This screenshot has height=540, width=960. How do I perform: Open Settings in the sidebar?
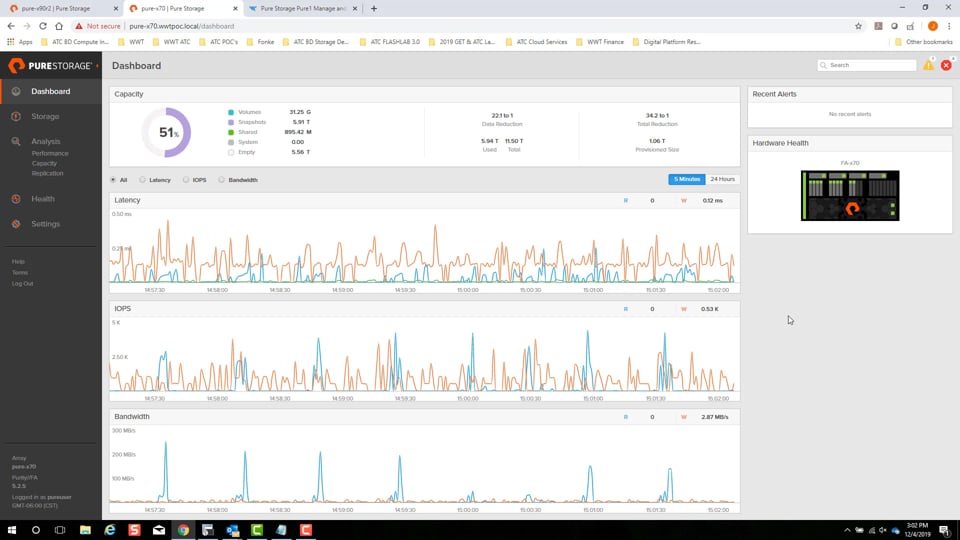pyautogui.click(x=46, y=224)
